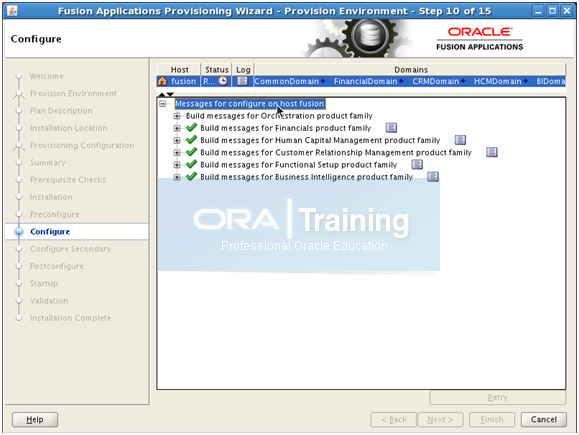Click CRMDomain in the fusion row
This screenshot has width=579, height=435.
click(436, 81)
